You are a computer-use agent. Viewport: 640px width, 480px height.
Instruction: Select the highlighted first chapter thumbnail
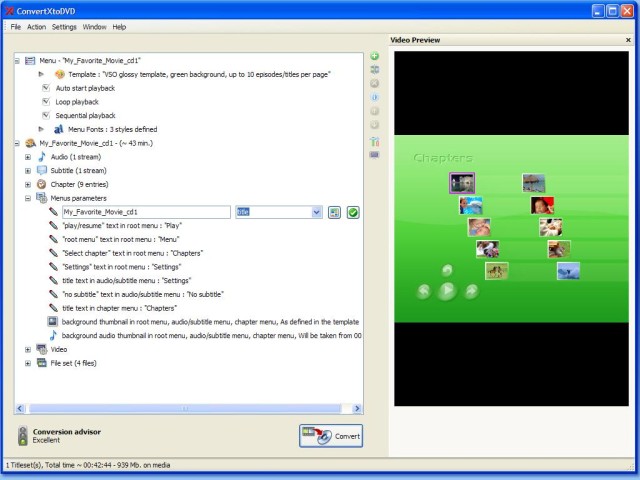(x=462, y=183)
